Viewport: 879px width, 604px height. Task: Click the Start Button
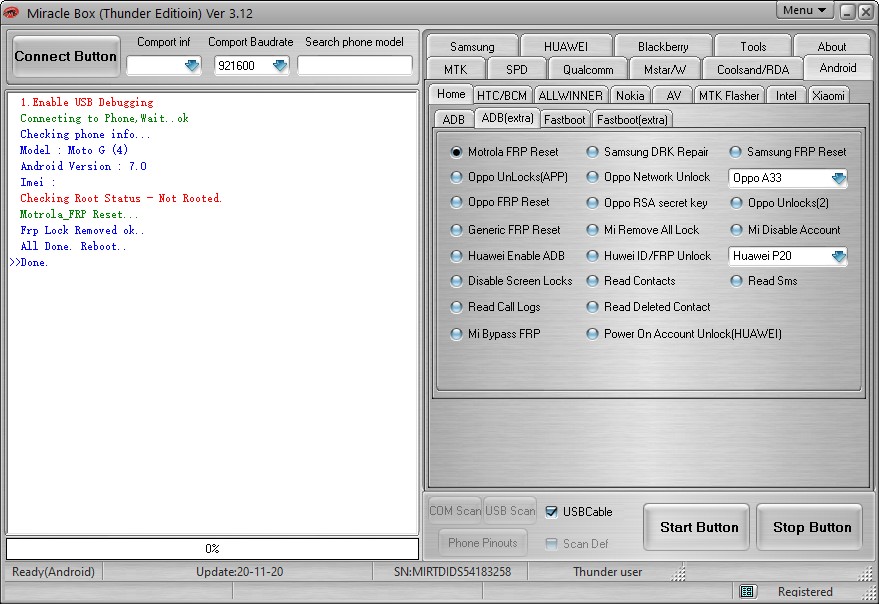point(697,527)
